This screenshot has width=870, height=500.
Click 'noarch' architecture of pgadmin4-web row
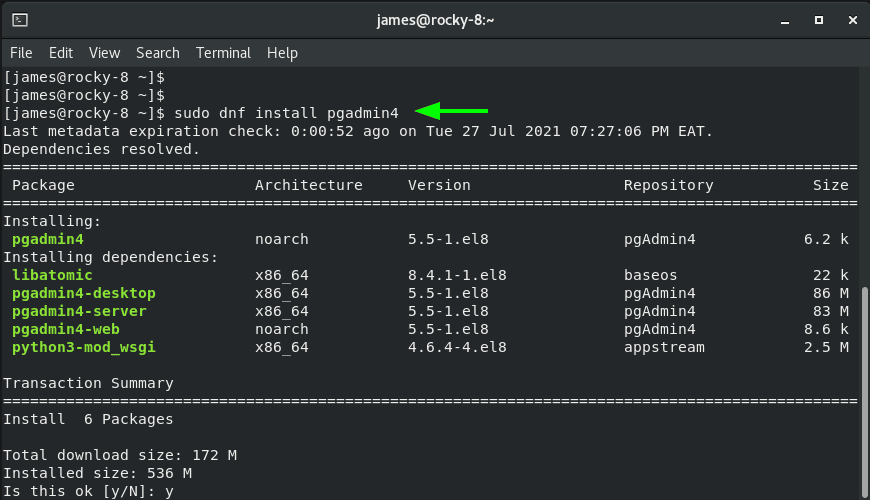281,329
